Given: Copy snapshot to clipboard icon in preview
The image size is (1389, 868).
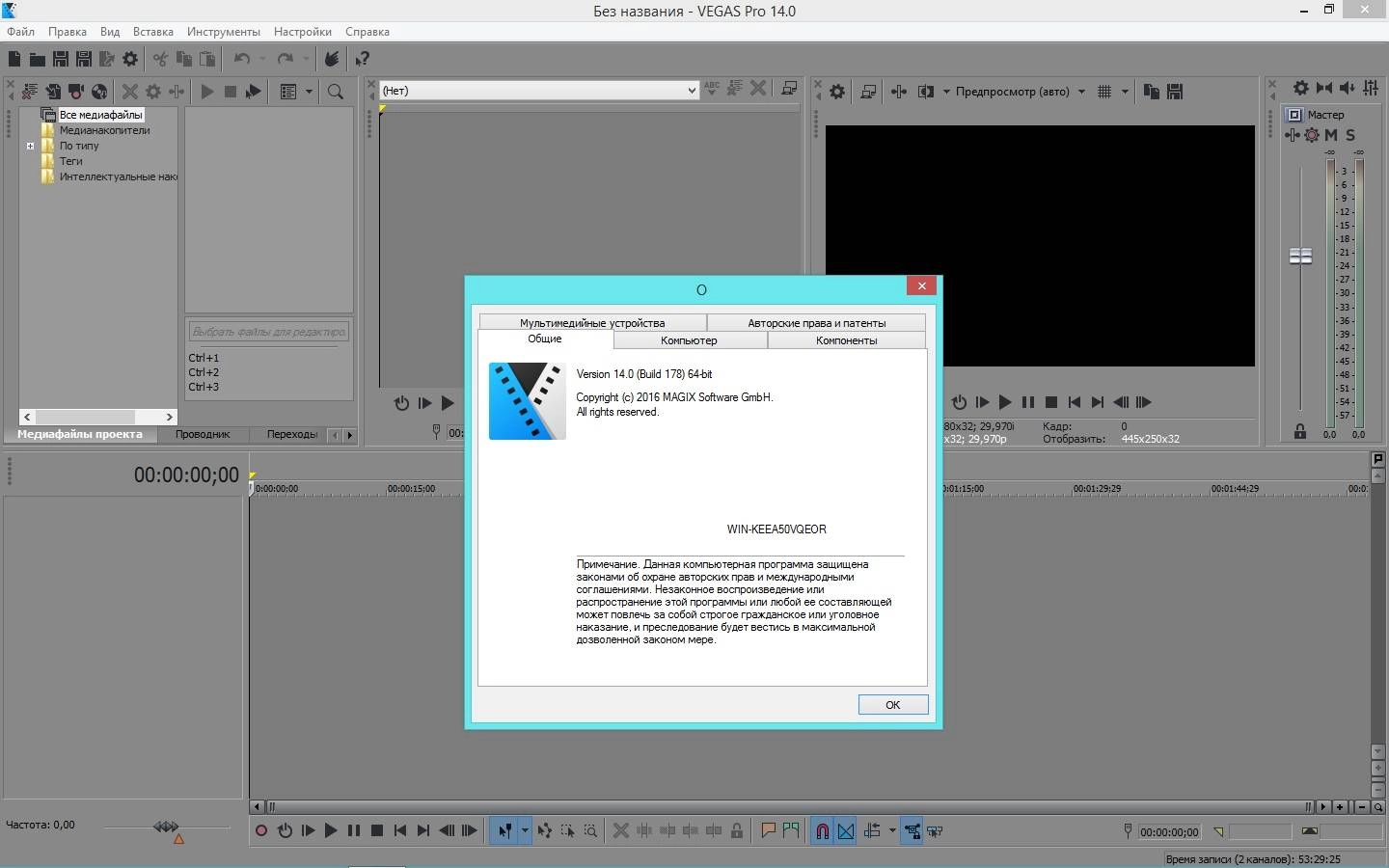Looking at the screenshot, I should click(x=1152, y=92).
